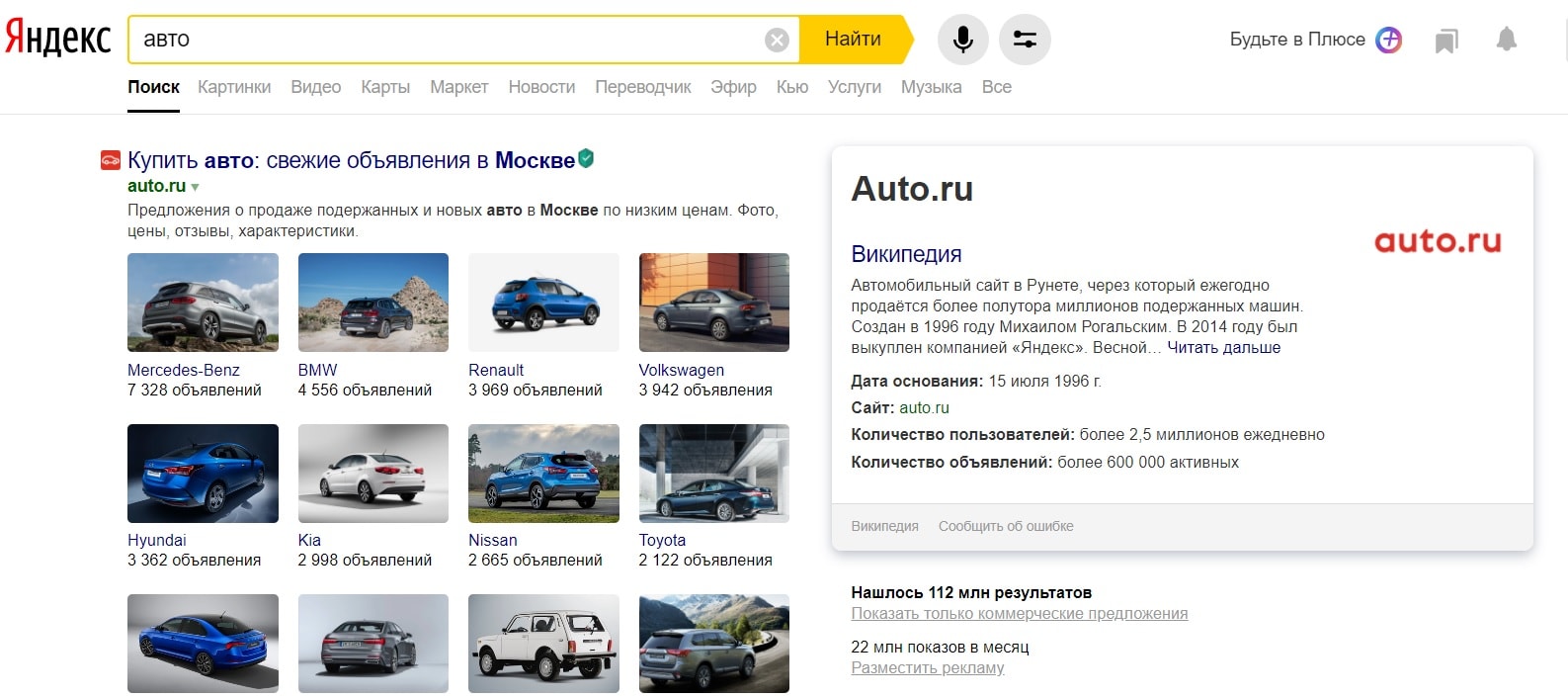Open the auto.ru link next to Сайт

click(x=924, y=407)
